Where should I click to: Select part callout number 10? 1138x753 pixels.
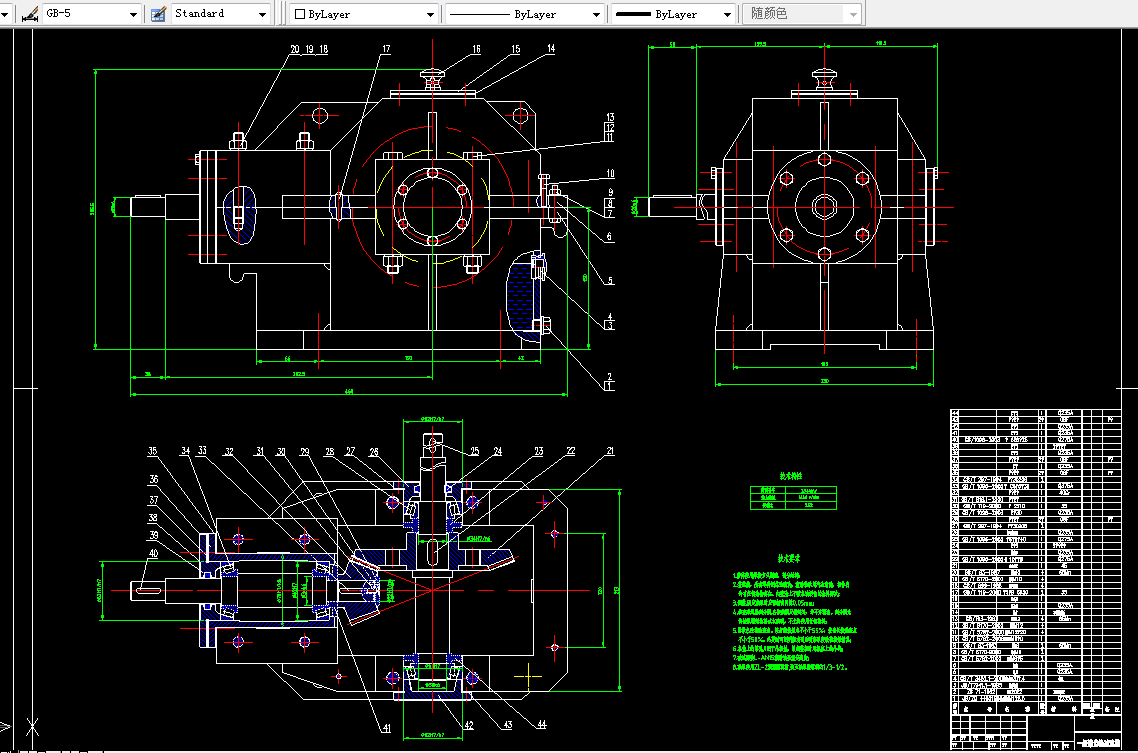point(610,173)
